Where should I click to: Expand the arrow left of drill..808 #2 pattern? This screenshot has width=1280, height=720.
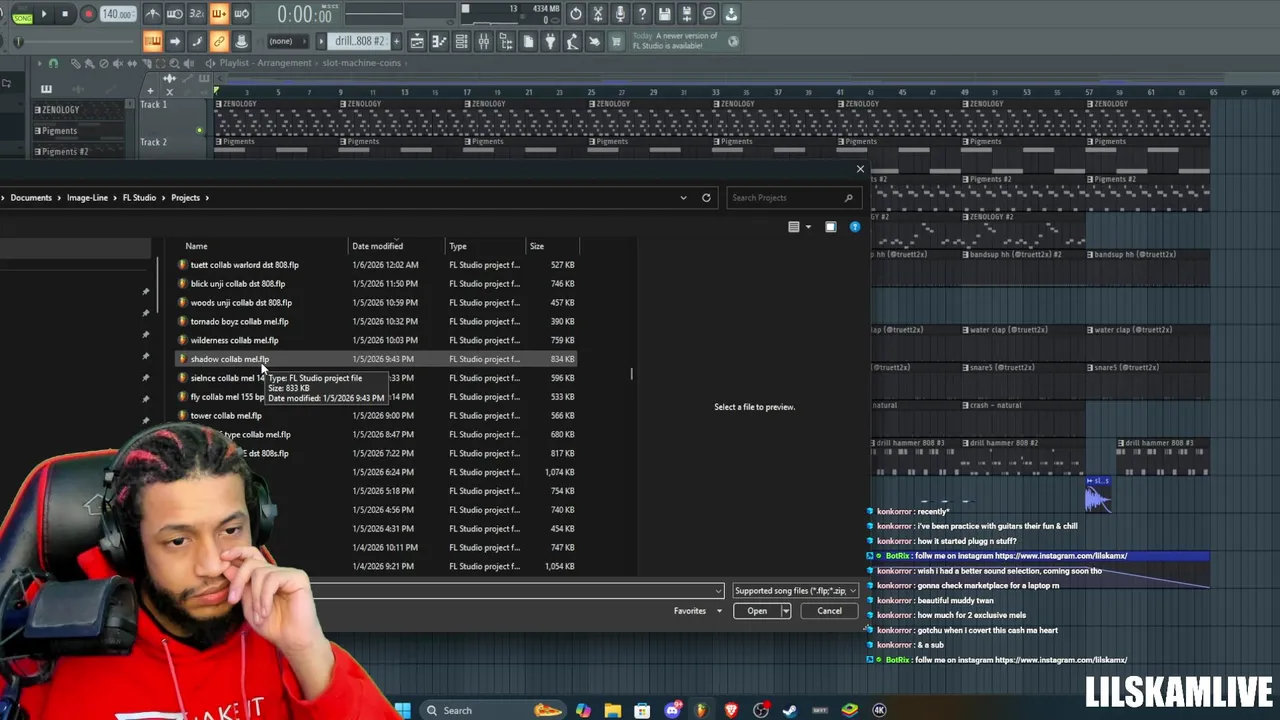coord(322,41)
